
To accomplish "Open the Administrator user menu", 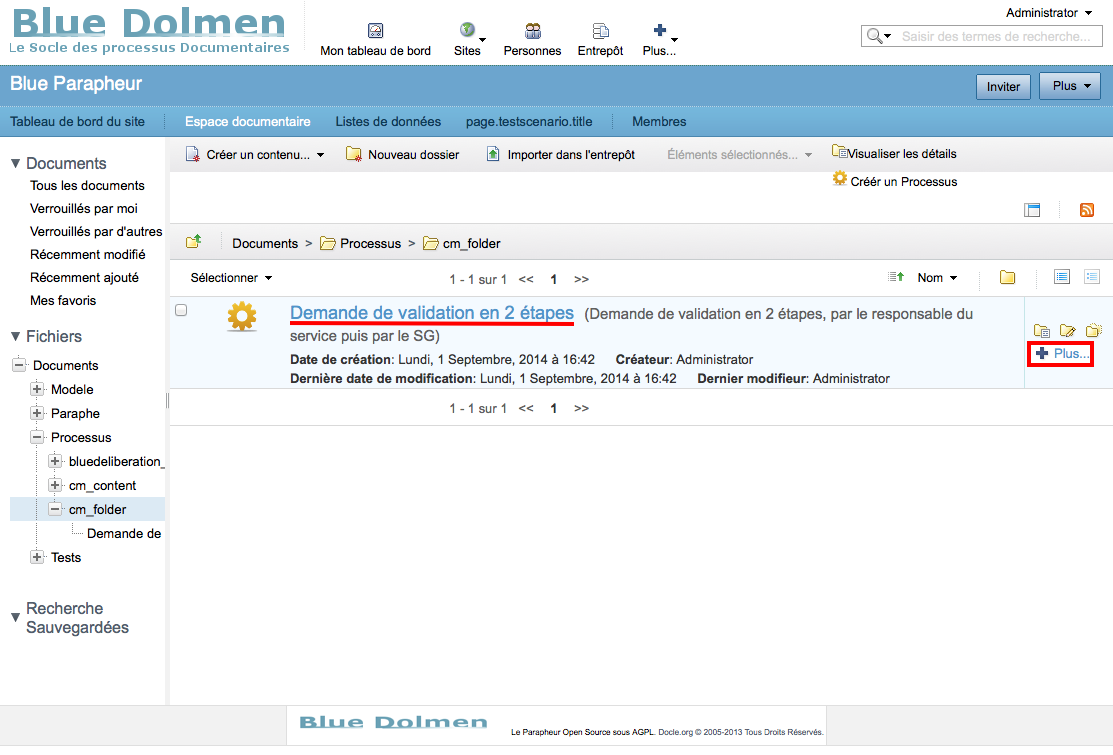I will pos(1049,13).
